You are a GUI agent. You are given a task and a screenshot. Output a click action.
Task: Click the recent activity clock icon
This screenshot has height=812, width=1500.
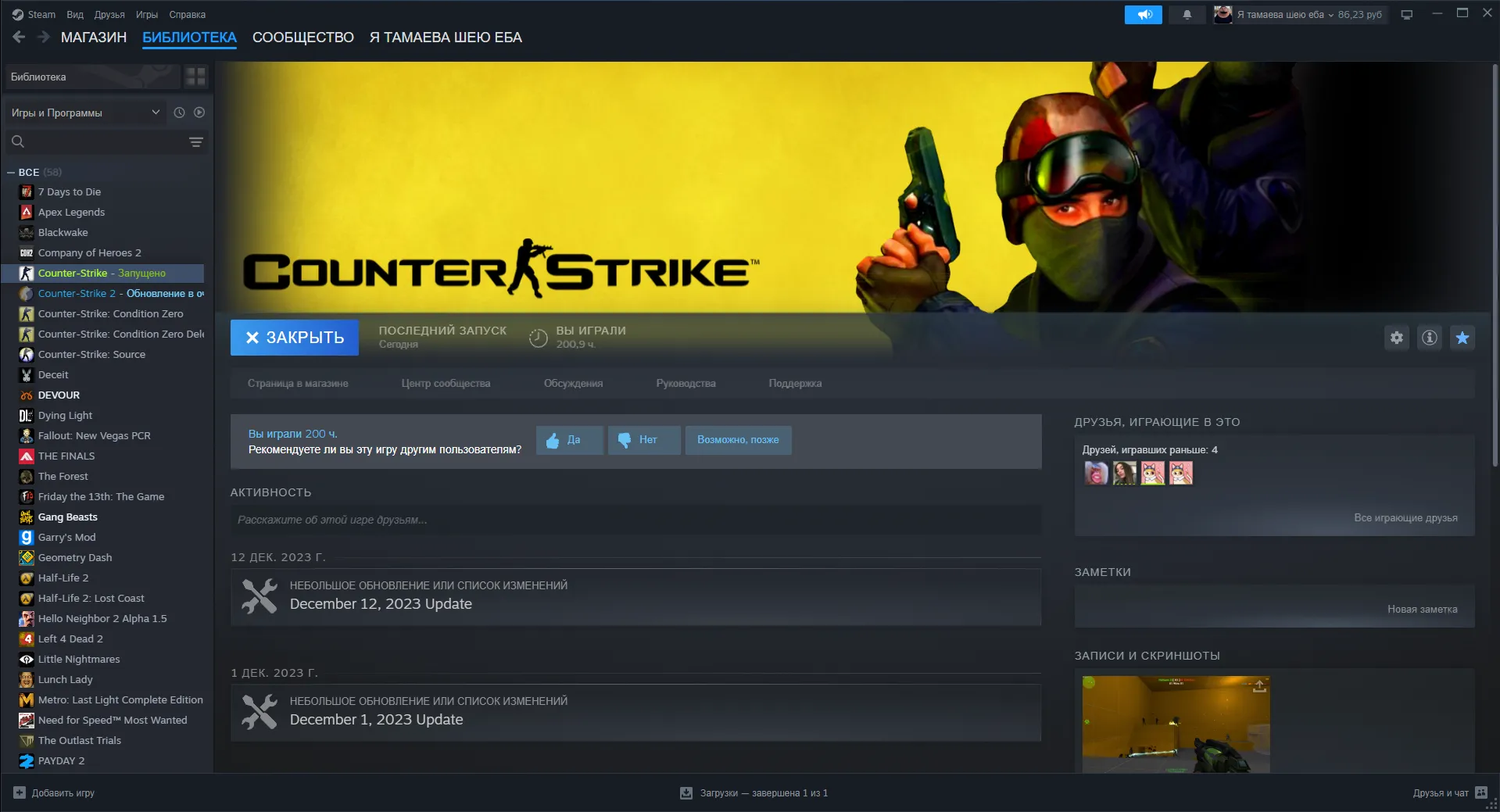coord(179,113)
